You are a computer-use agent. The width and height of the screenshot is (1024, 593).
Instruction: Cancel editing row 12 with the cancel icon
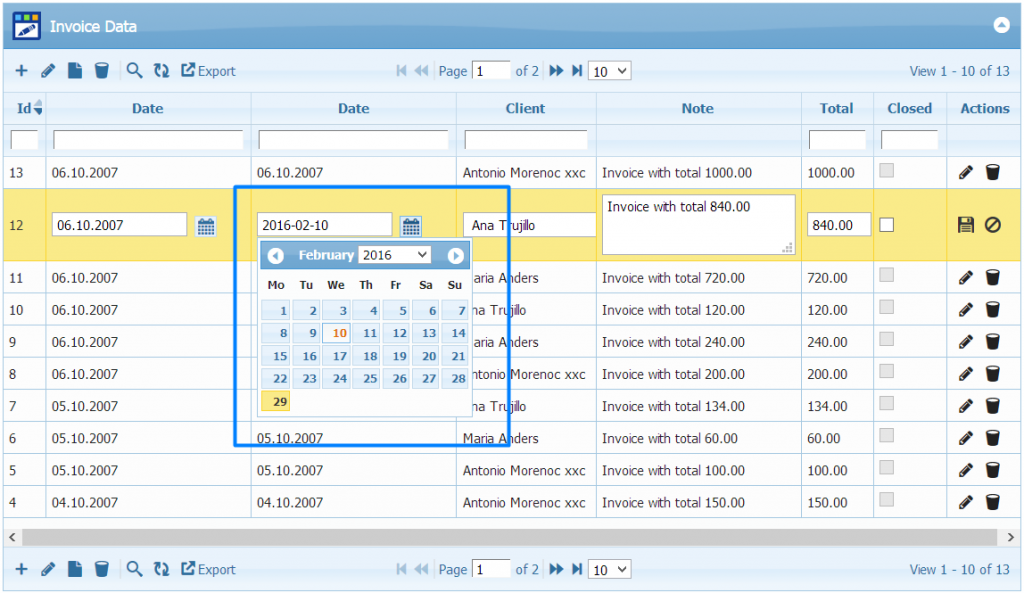[x=992, y=225]
